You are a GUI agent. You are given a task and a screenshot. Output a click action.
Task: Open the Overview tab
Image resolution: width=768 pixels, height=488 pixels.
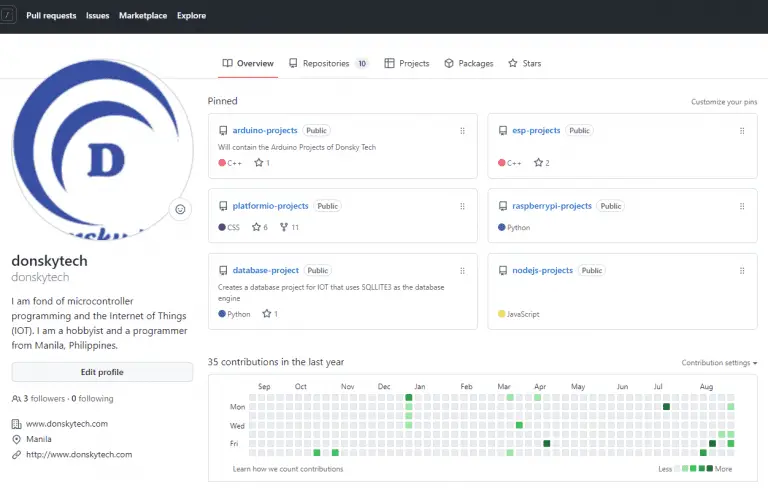tap(248, 63)
